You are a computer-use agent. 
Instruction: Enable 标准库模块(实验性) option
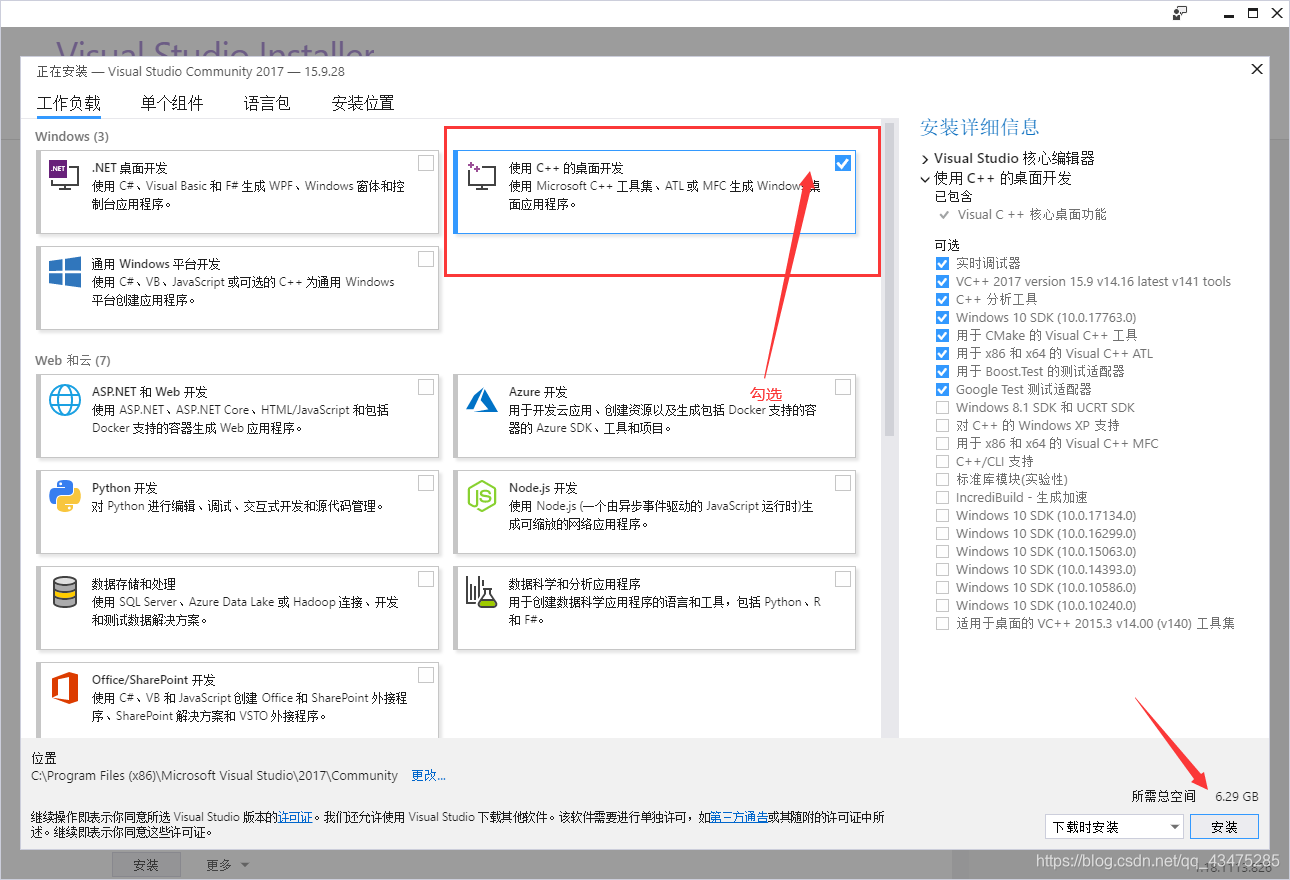coord(942,479)
